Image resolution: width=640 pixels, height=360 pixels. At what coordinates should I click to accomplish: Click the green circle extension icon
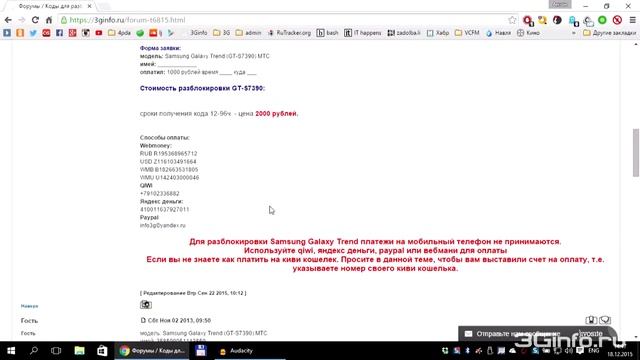(602, 20)
